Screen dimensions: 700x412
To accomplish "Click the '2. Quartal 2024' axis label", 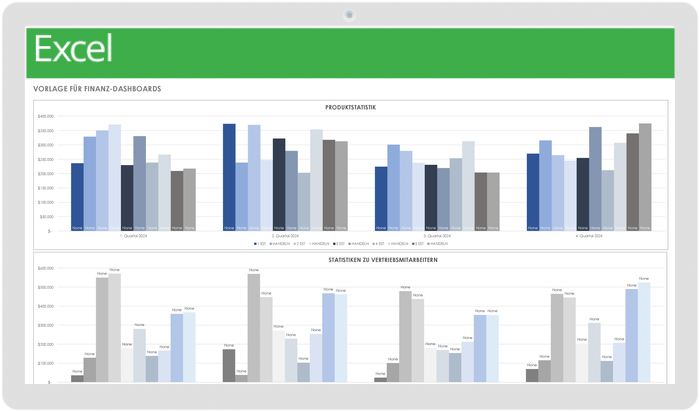I will coord(285,236).
